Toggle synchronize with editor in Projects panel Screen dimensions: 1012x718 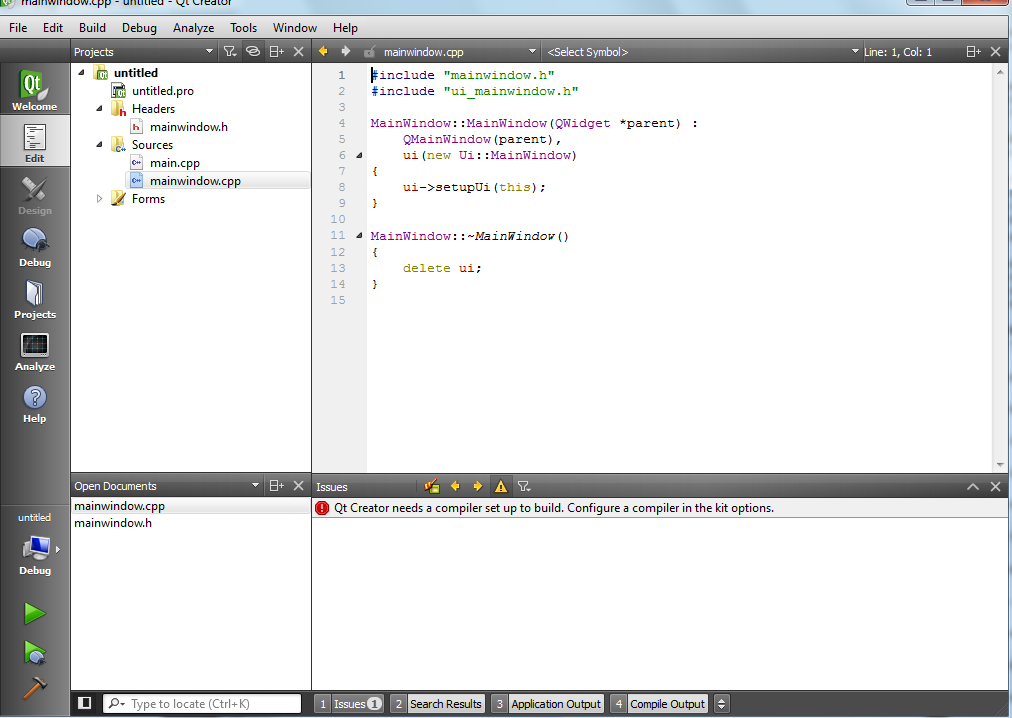click(x=253, y=52)
